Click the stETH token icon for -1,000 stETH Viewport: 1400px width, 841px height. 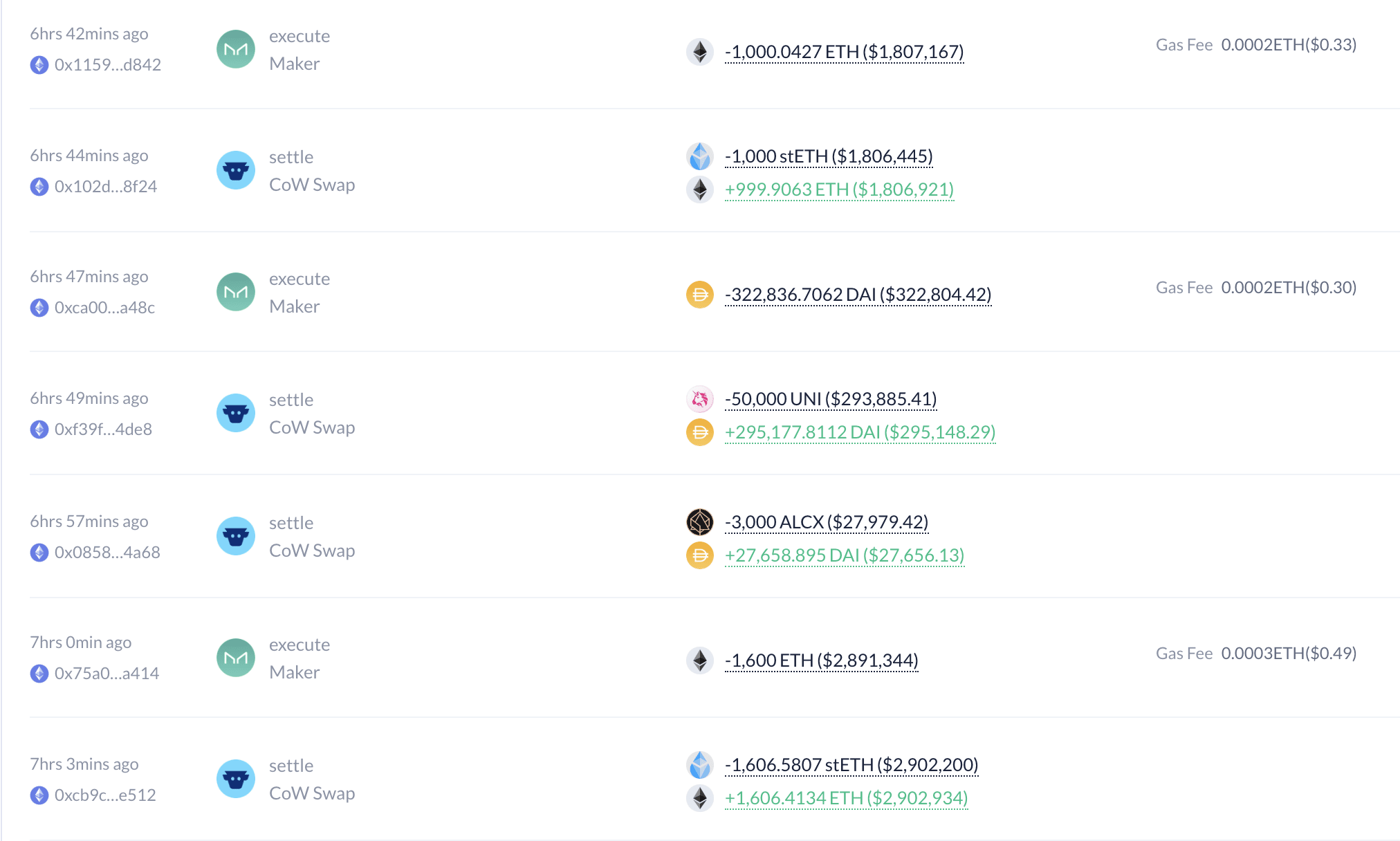tap(700, 156)
